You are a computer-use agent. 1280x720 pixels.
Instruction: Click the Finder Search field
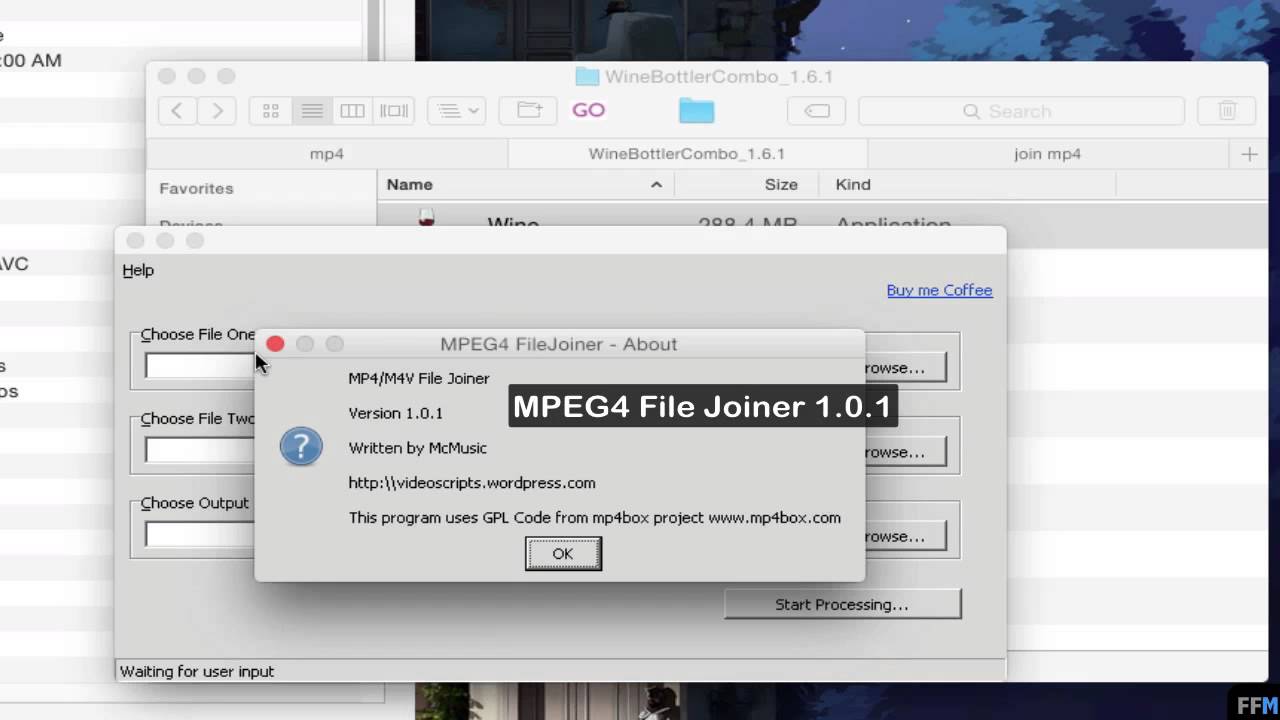[x=1021, y=111]
